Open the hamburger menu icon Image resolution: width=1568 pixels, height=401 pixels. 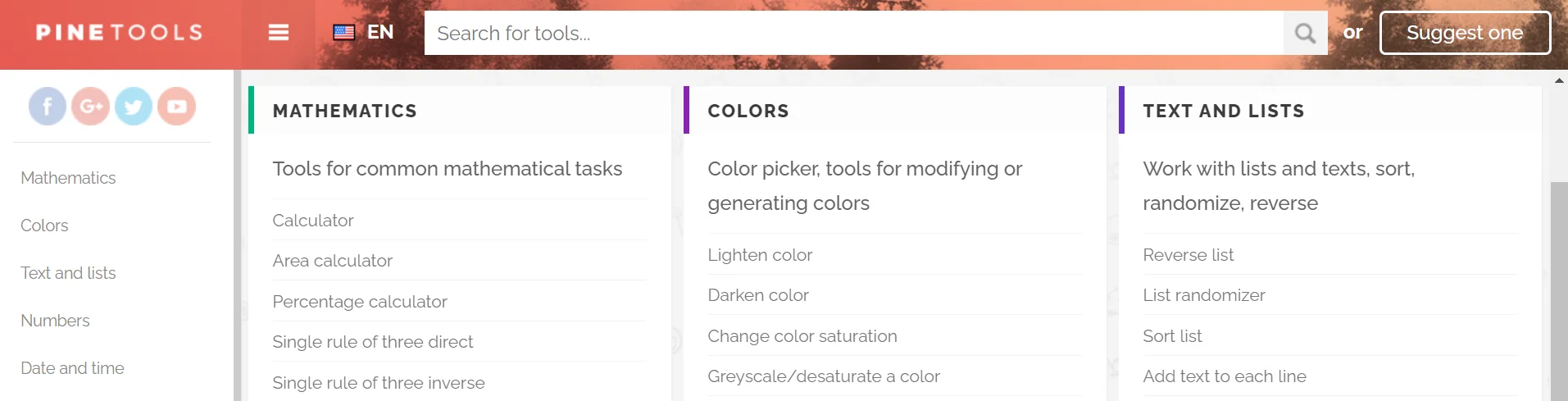coord(279,33)
